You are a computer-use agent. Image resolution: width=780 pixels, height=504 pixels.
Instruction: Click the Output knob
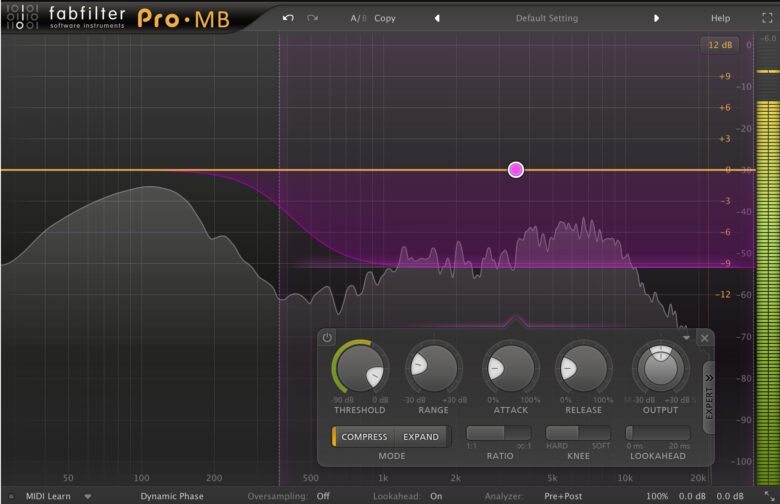click(661, 368)
